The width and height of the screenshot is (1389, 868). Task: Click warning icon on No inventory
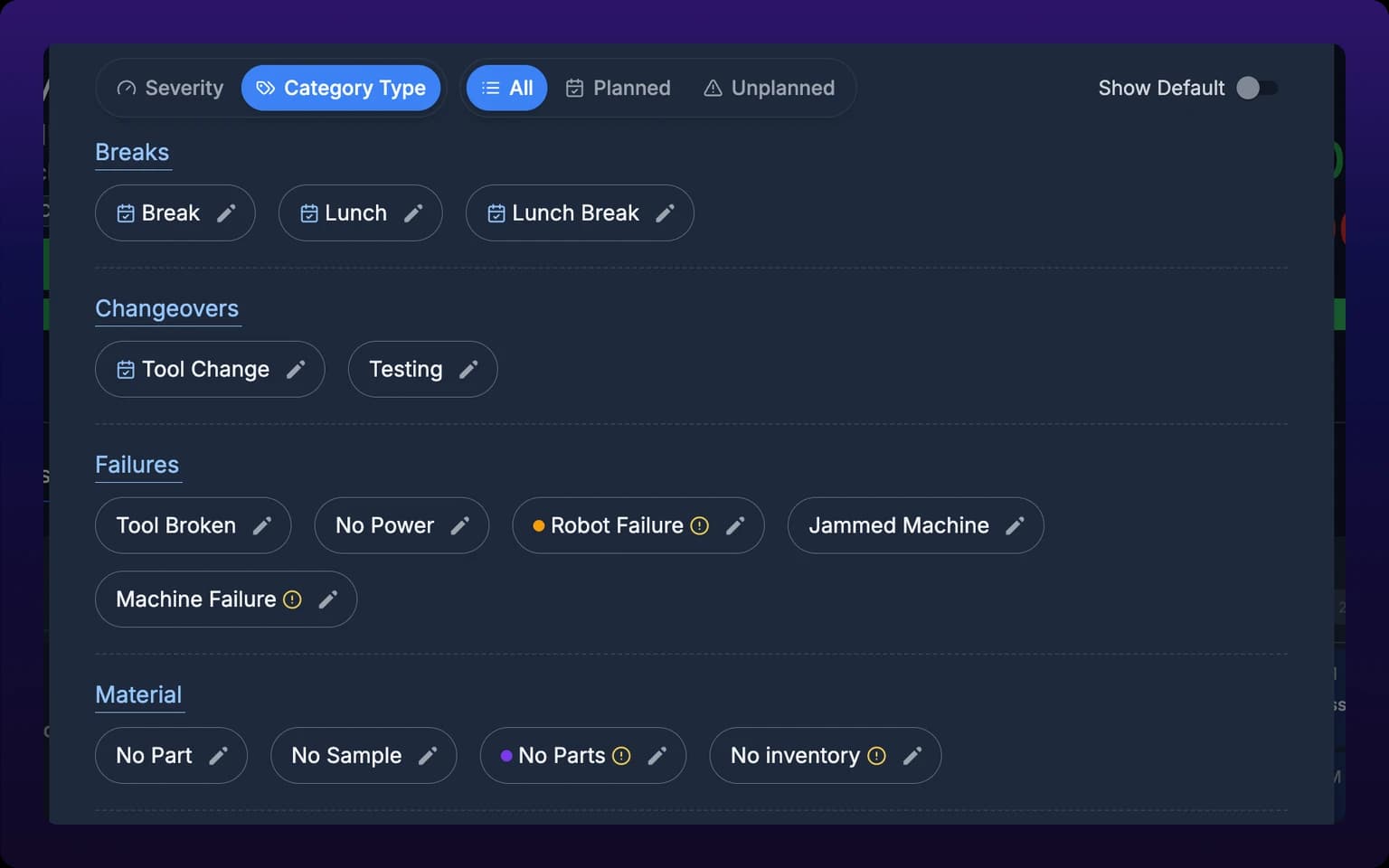pos(876,756)
